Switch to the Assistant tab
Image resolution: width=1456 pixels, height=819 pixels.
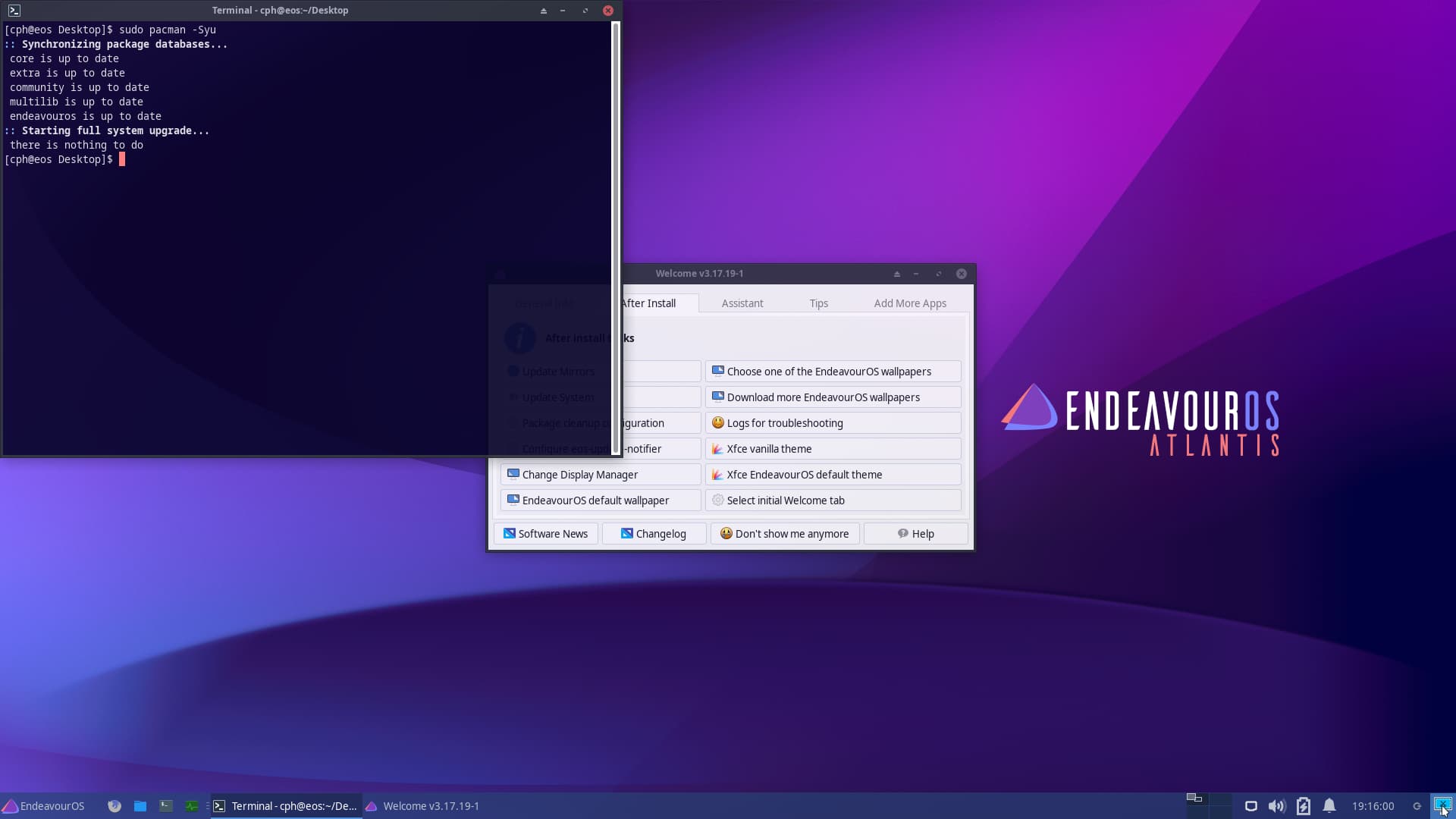point(742,303)
